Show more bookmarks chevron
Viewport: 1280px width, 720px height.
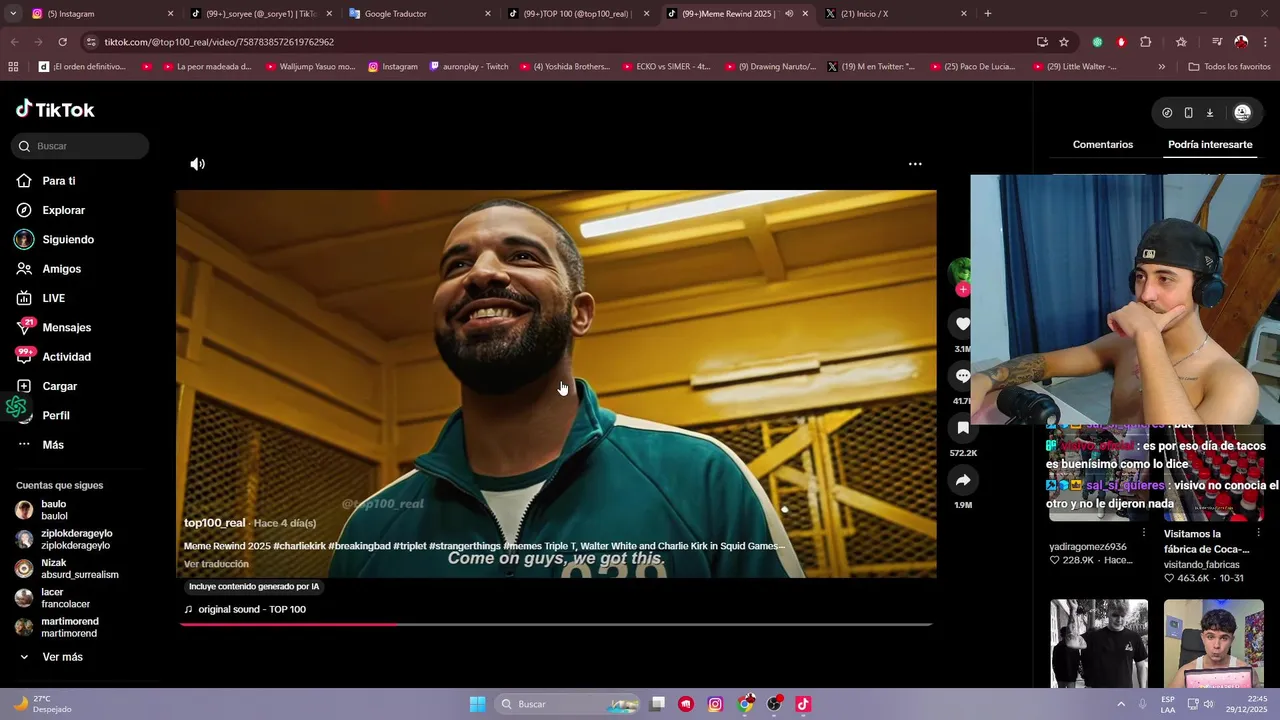(1161, 67)
